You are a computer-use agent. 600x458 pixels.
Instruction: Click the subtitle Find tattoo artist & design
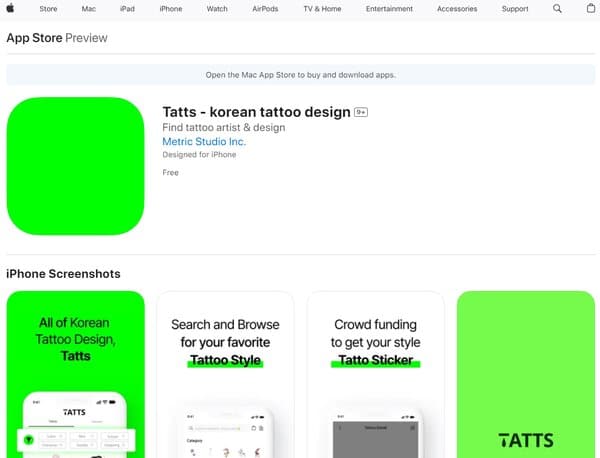click(x=223, y=127)
